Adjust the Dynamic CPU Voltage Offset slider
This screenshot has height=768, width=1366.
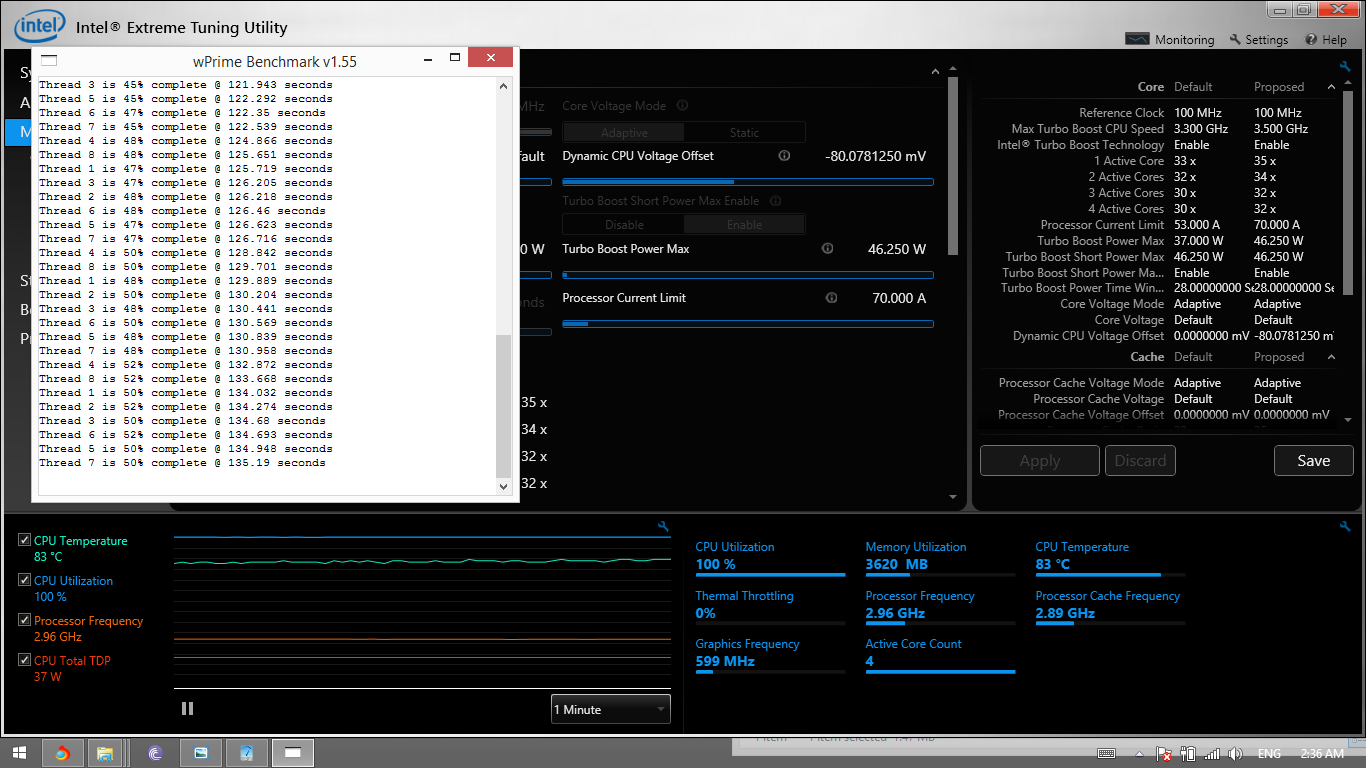pyautogui.click(x=747, y=182)
